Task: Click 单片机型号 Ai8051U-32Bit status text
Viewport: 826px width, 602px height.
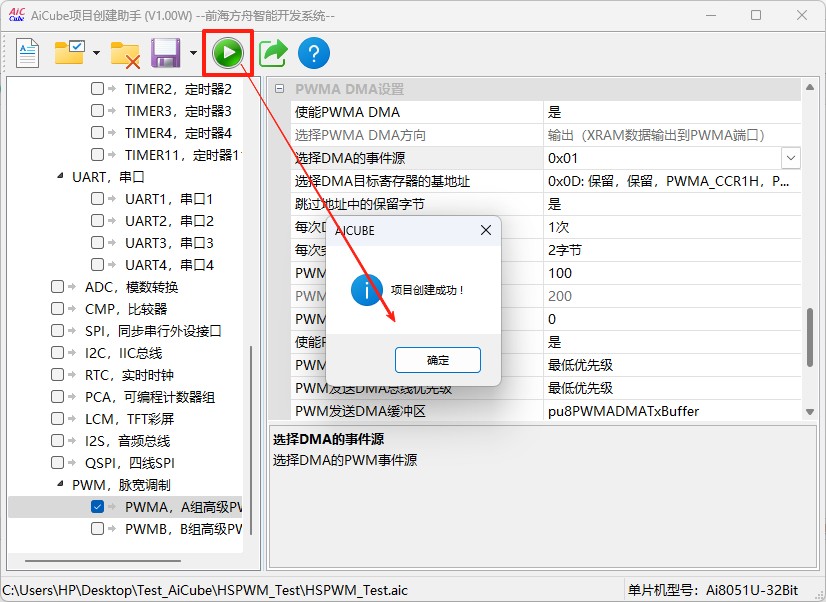Action: (x=713, y=590)
